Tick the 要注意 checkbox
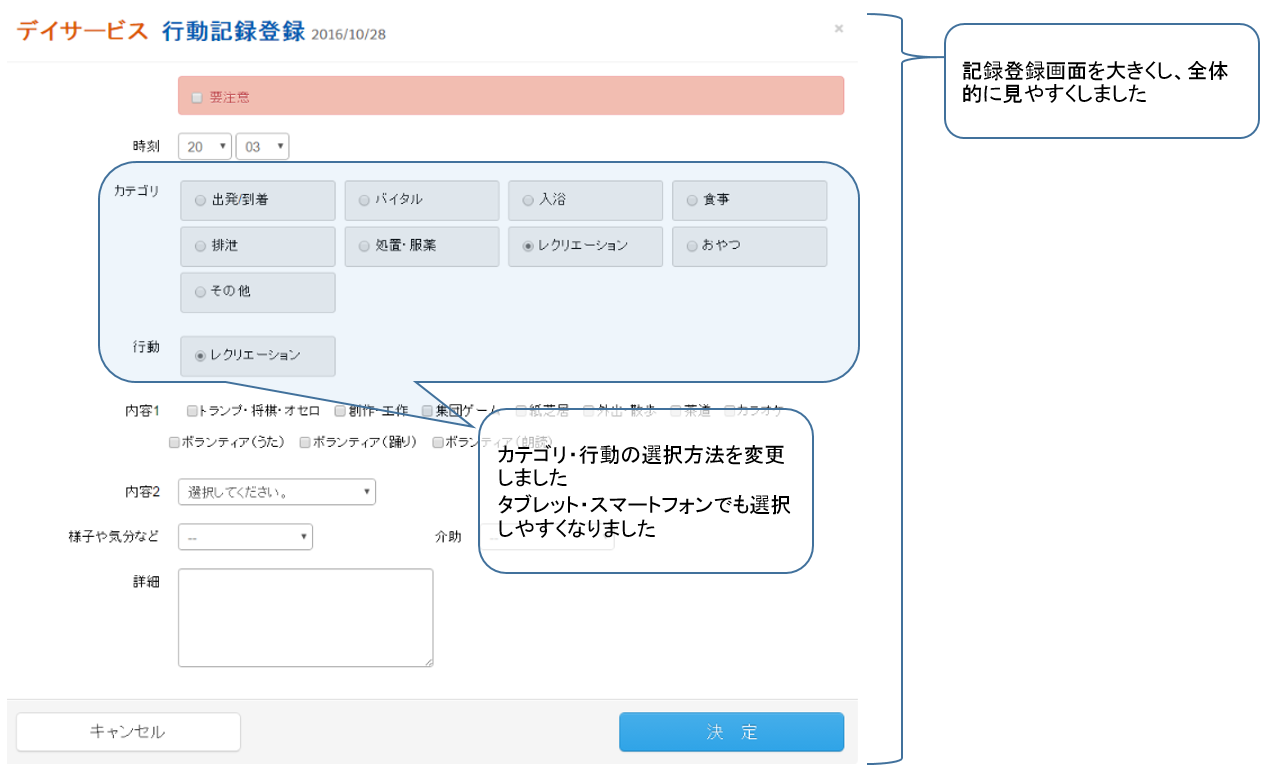1271x780 pixels. coord(197,98)
